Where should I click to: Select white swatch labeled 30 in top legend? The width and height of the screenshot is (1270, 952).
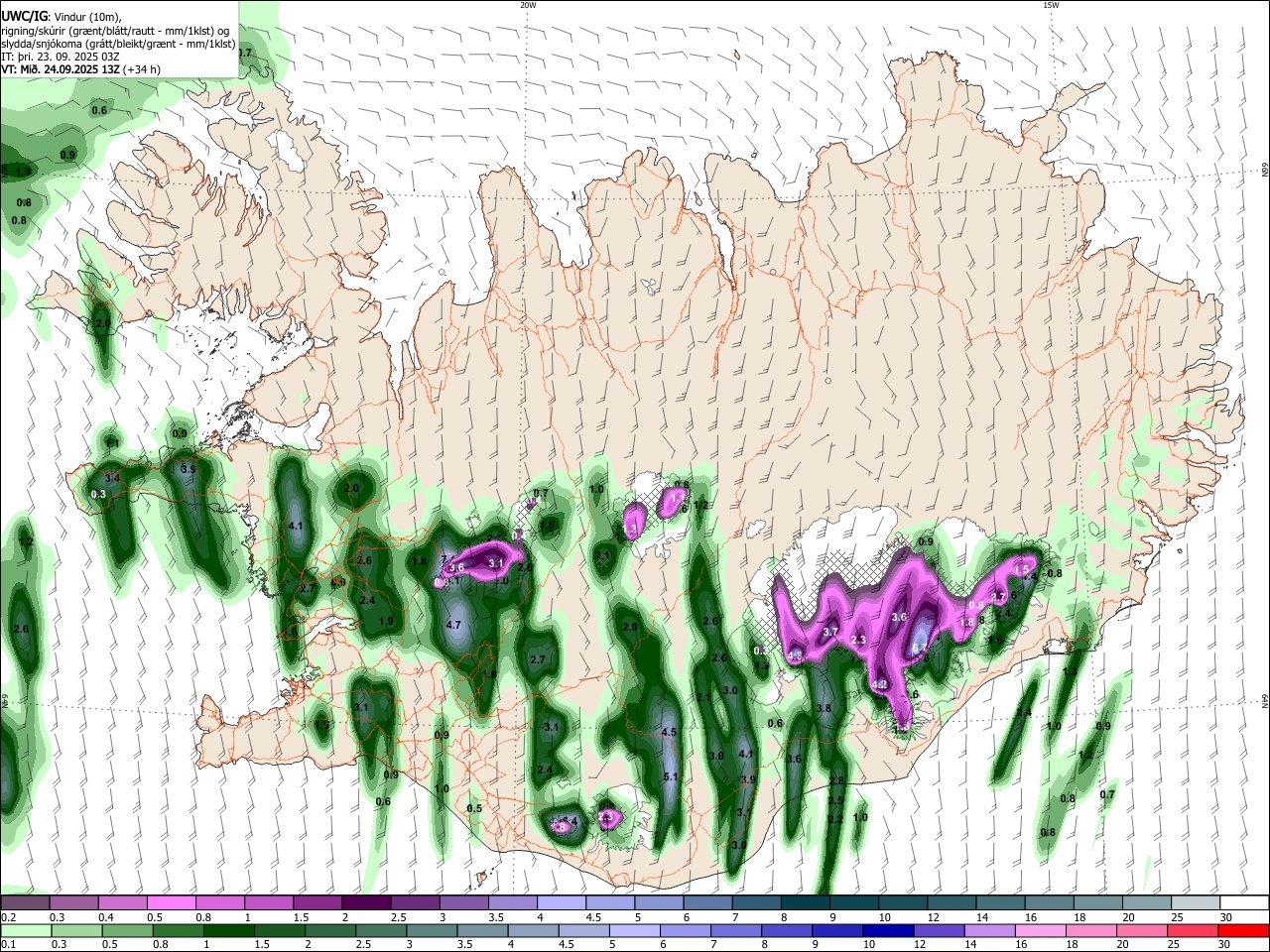1242,902
